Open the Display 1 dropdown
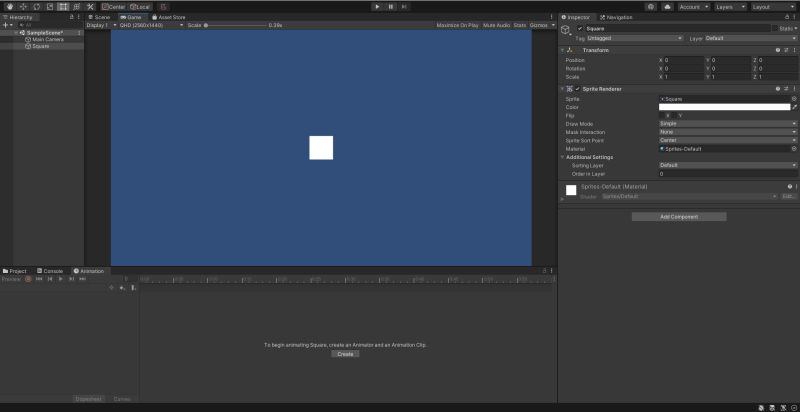The width and height of the screenshot is (800, 412). [x=102, y=25]
